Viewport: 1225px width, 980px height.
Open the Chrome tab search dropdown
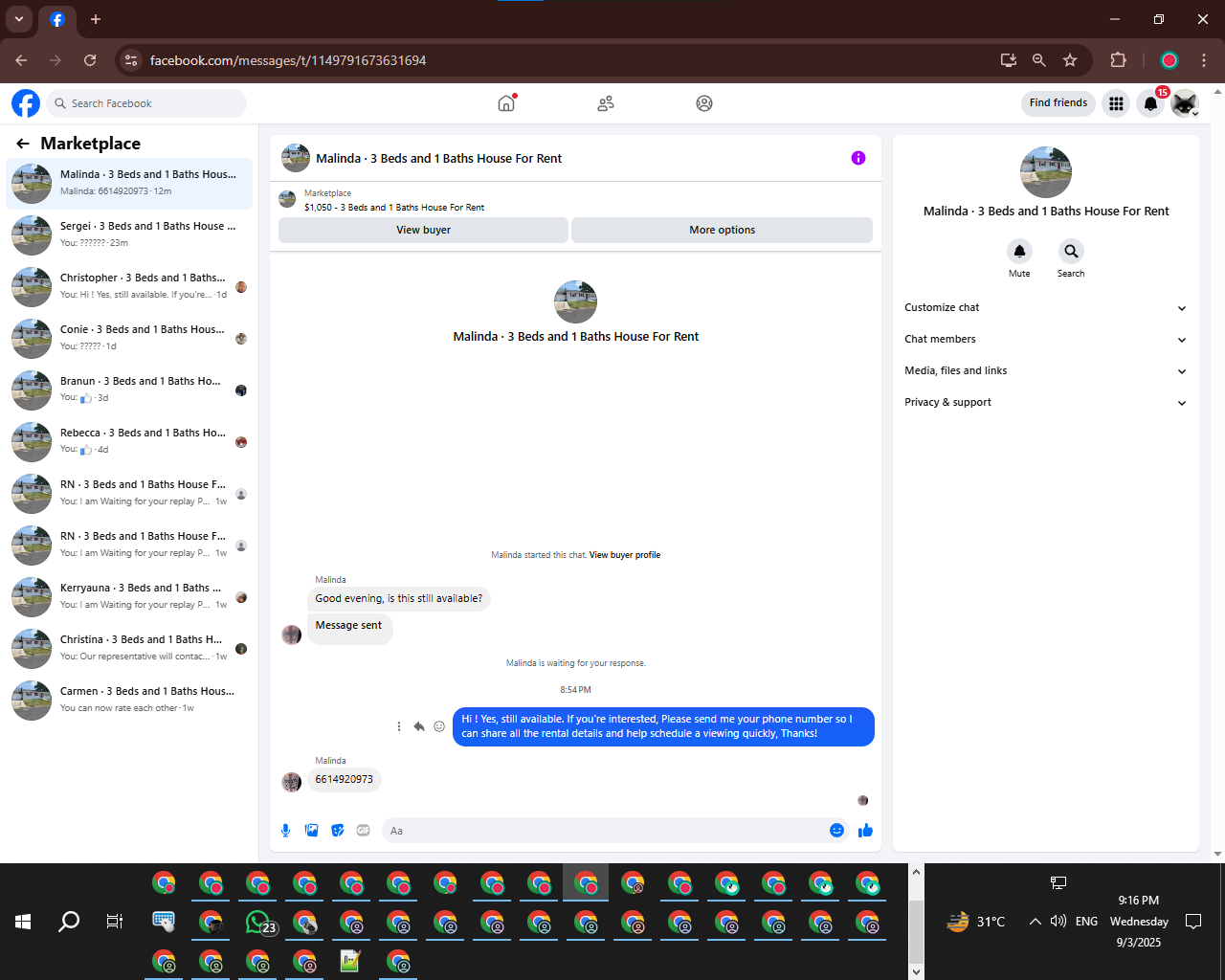(19, 19)
